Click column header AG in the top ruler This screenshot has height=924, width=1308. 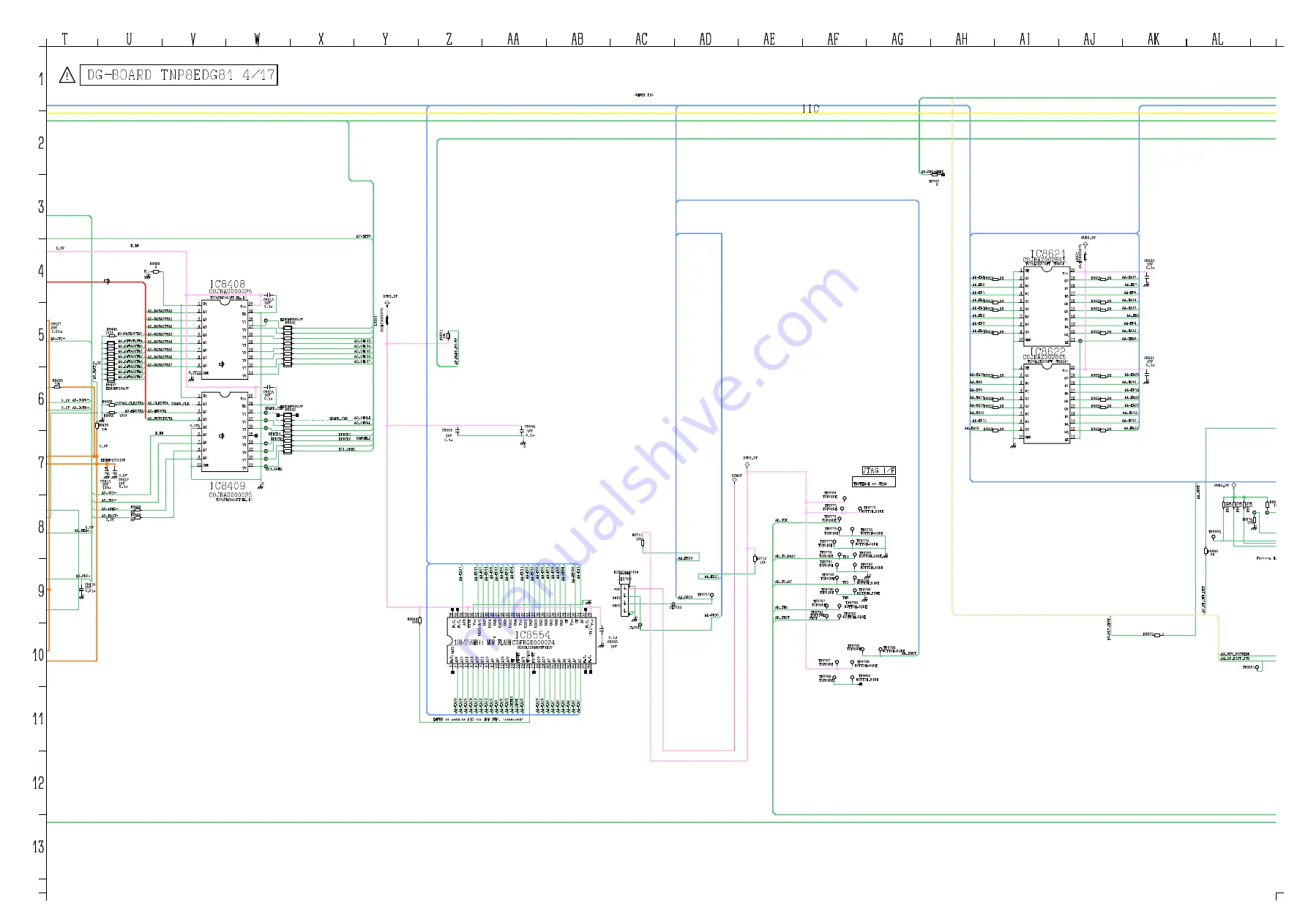point(897,39)
